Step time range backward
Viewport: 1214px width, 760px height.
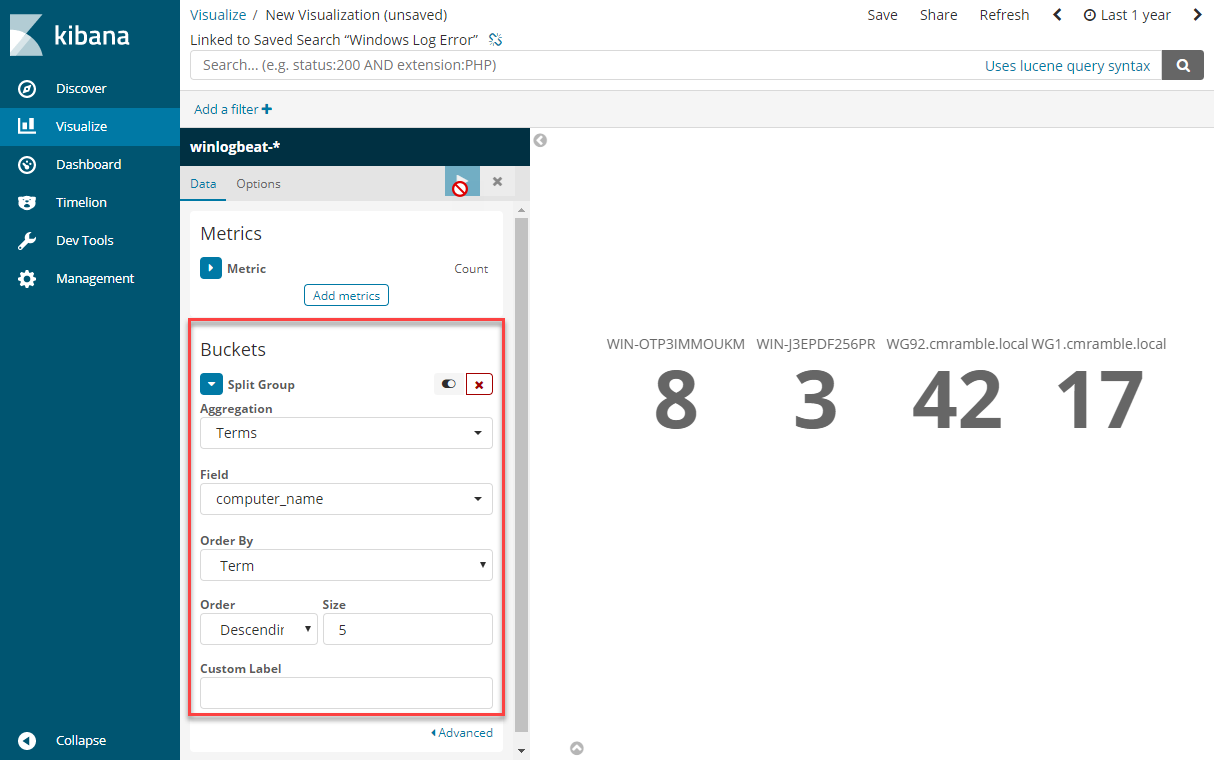1058,15
